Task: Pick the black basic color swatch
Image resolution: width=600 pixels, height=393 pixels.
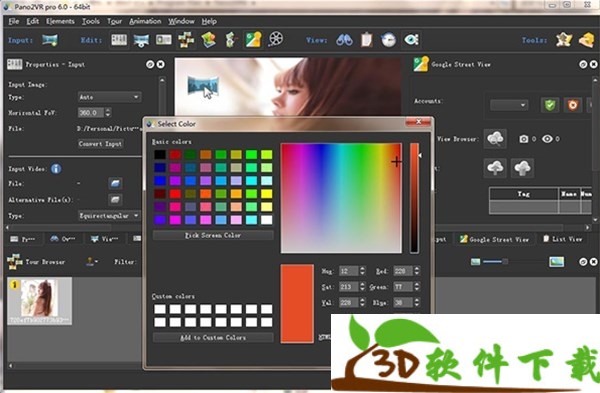Action: [160, 154]
